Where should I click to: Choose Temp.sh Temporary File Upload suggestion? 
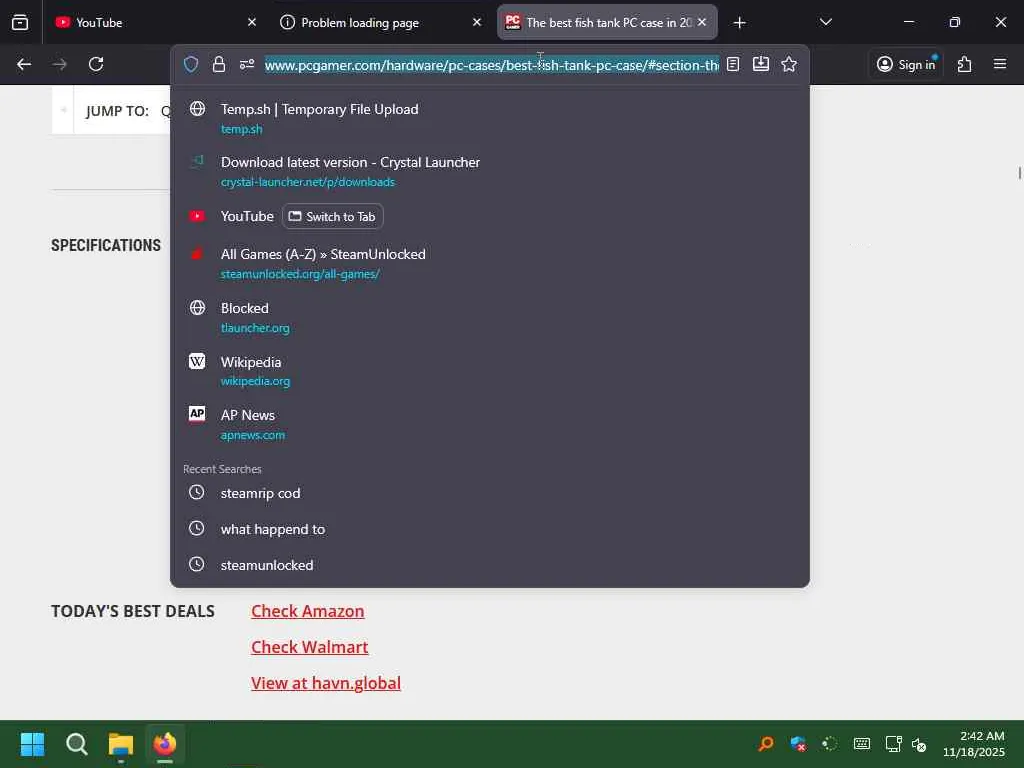[x=490, y=118]
